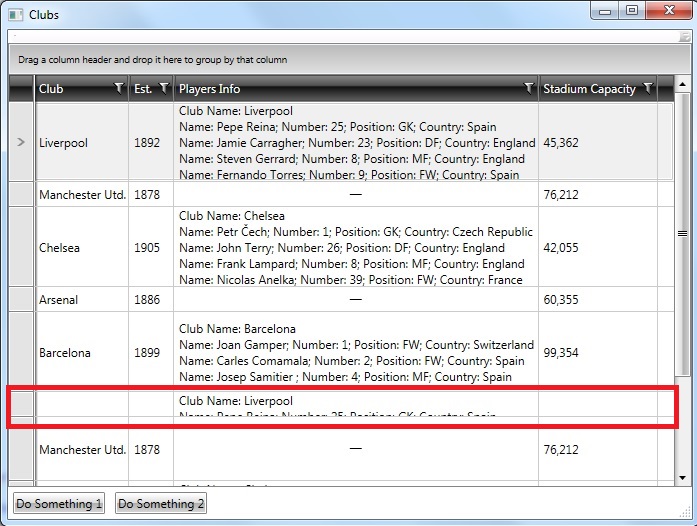Screen dimensions: 697x526
Task: Click the Do Something 2 button
Action: [161, 503]
